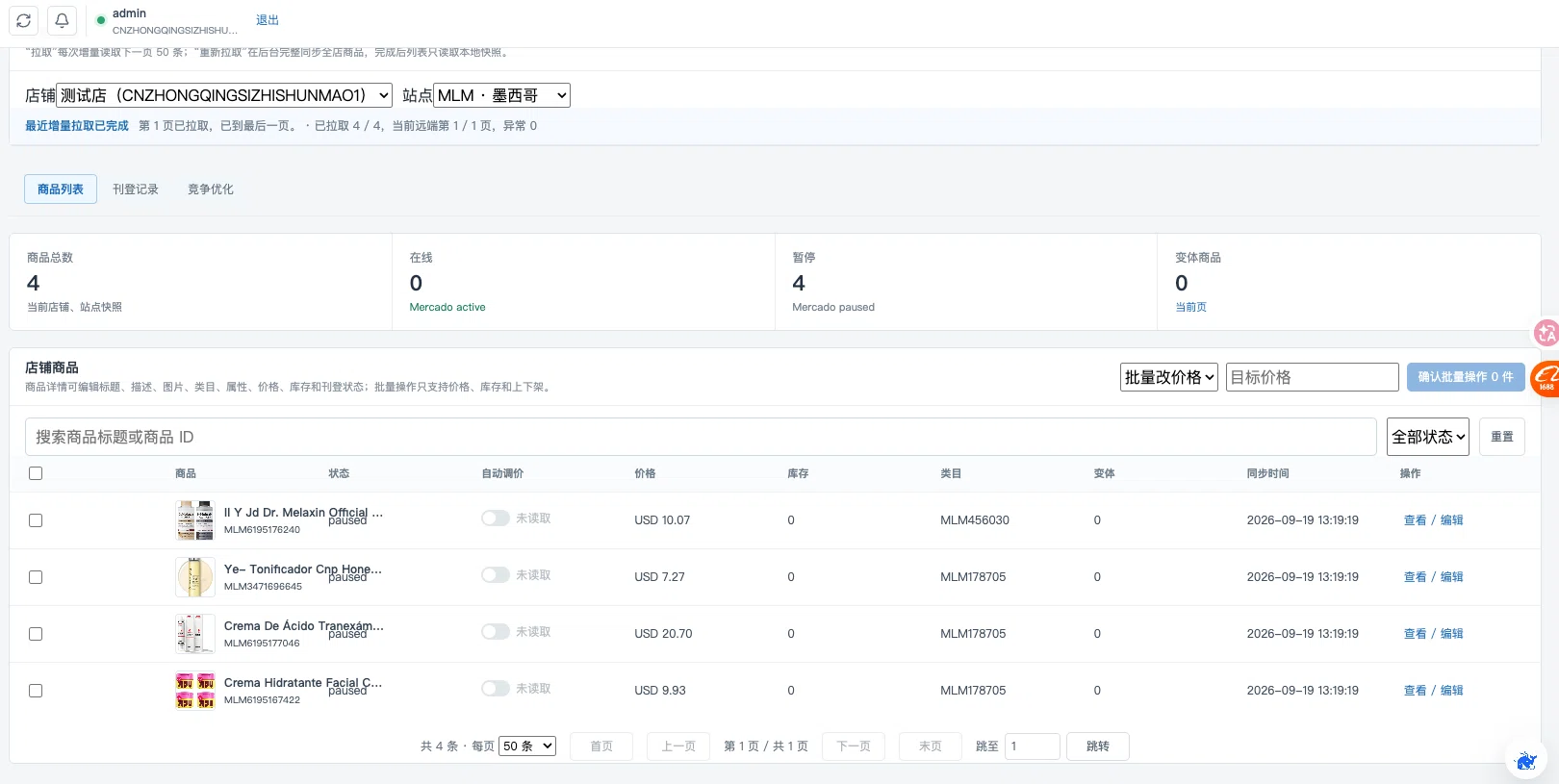
Task: Toggle auto-pricing for the USD 9.93 product
Action: [496, 689]
